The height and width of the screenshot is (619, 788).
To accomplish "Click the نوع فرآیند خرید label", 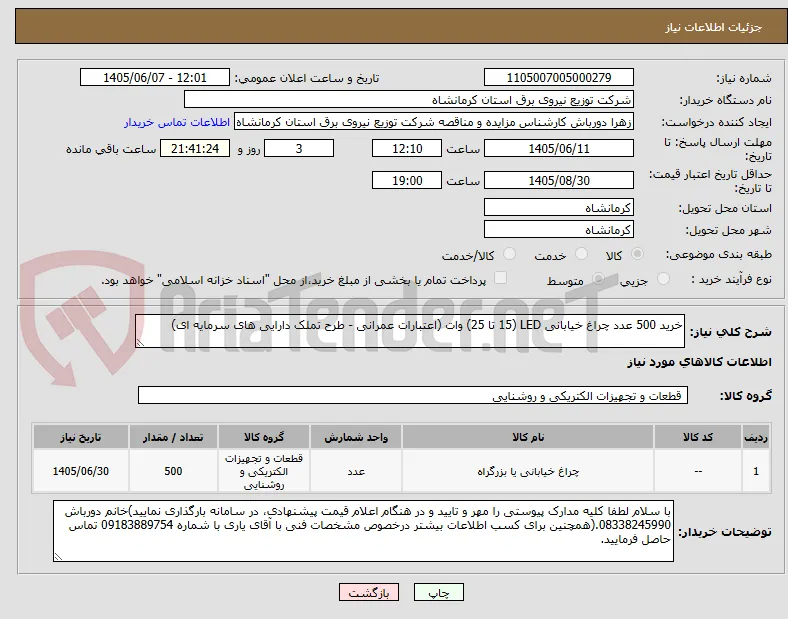I will [731, 279].
